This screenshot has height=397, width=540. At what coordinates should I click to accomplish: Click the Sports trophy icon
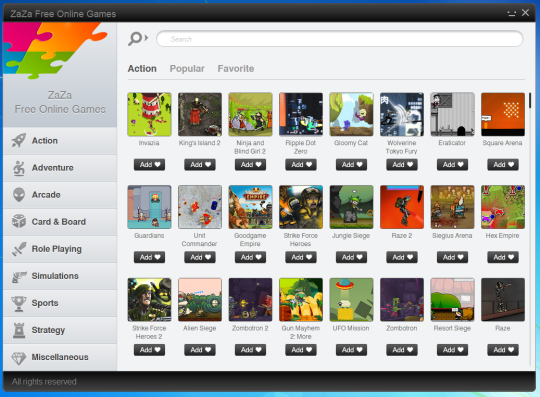click(x=19, y=303)
